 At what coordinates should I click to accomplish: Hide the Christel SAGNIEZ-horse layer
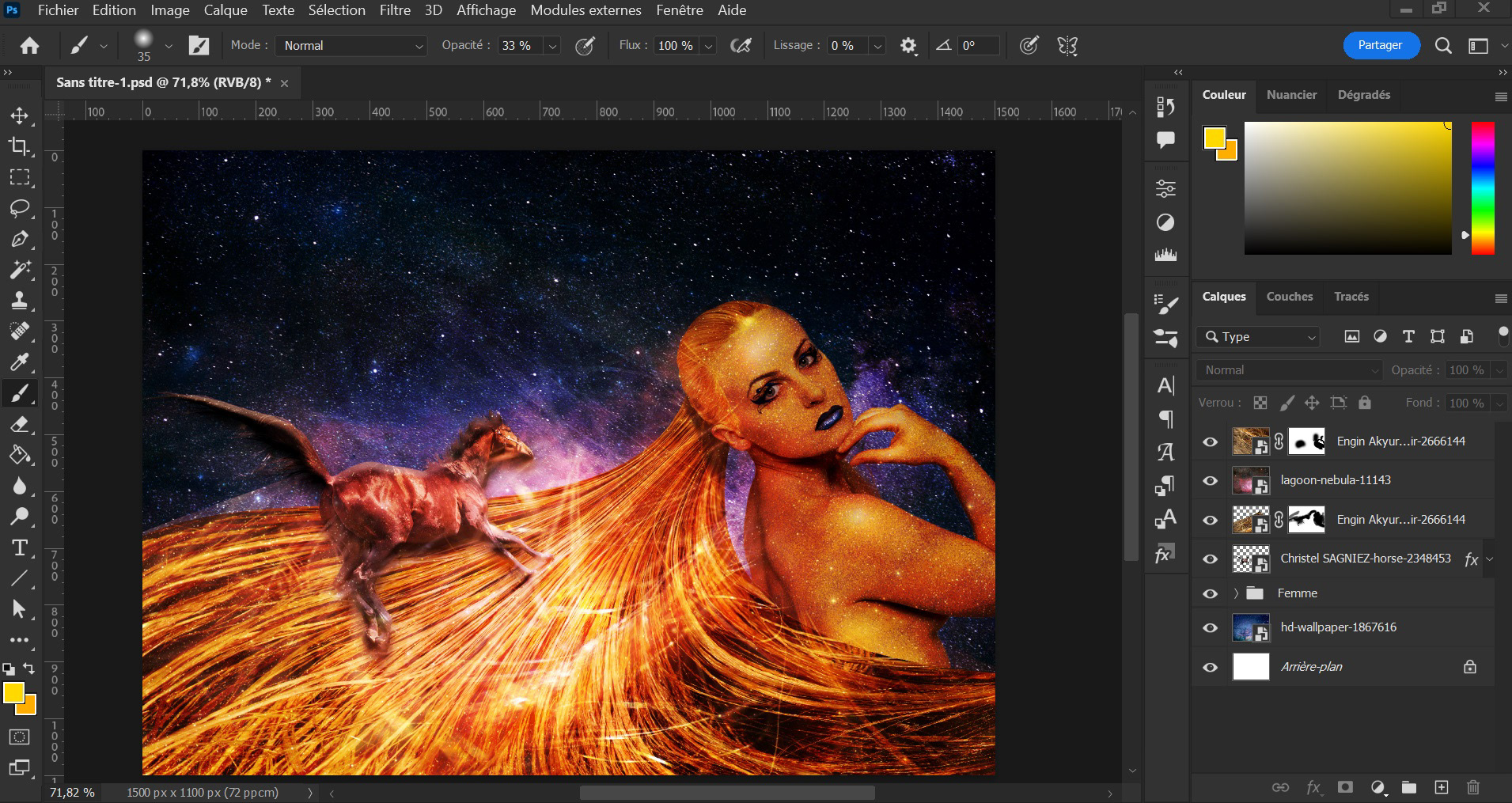(x=1211, y=559)
